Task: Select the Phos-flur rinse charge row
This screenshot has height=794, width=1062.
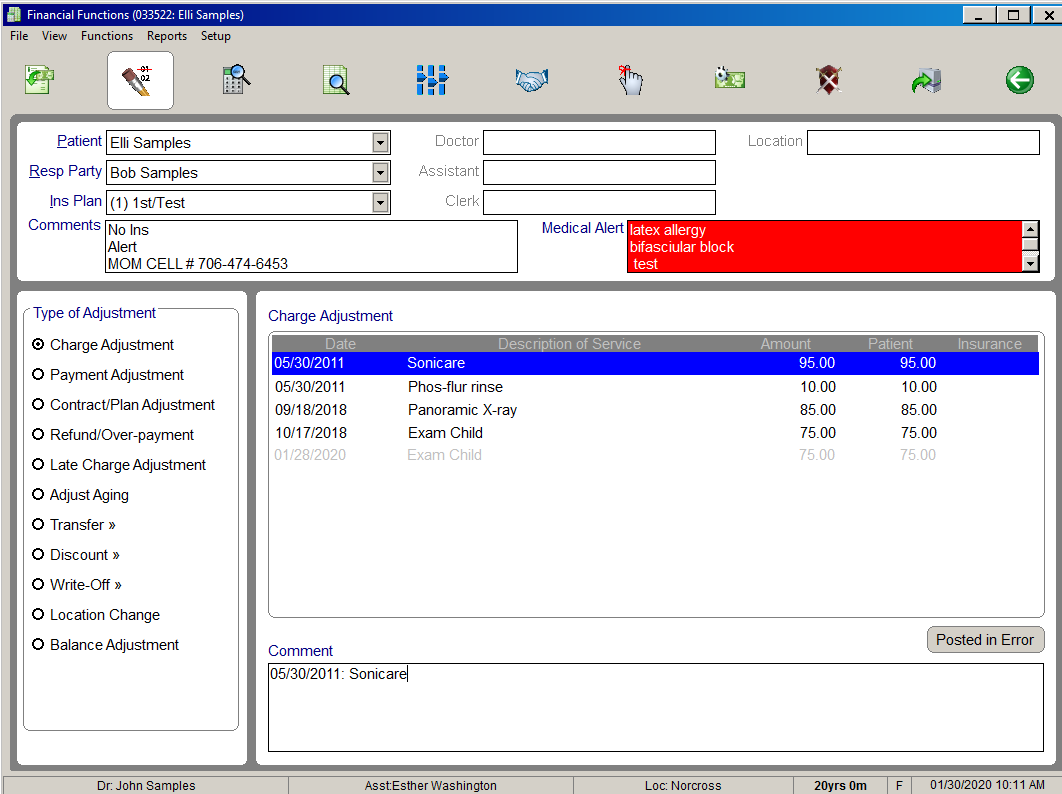Action: click(x=655, y=387)
